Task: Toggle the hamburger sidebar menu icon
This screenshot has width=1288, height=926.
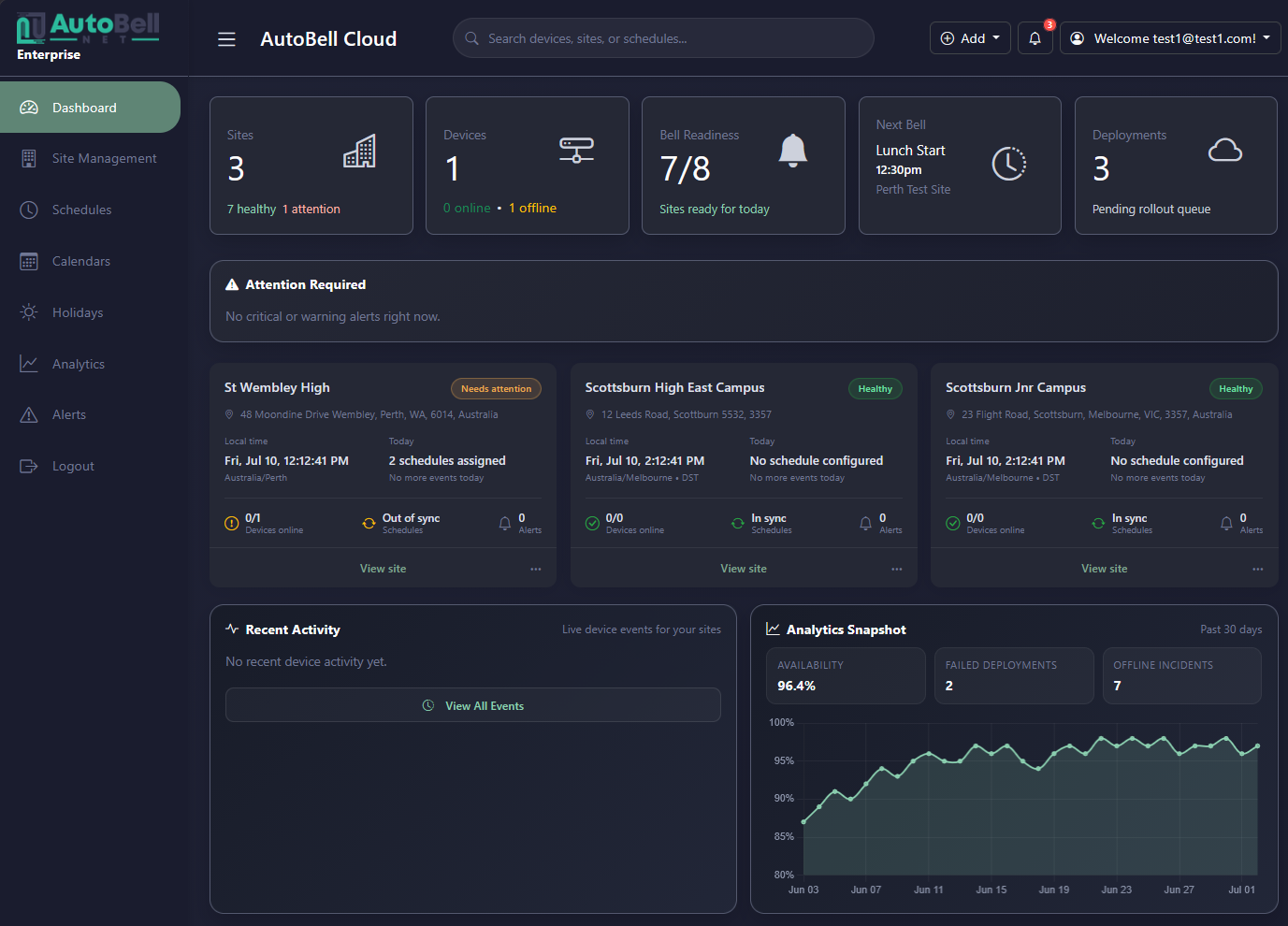Action: pos(226,39)
